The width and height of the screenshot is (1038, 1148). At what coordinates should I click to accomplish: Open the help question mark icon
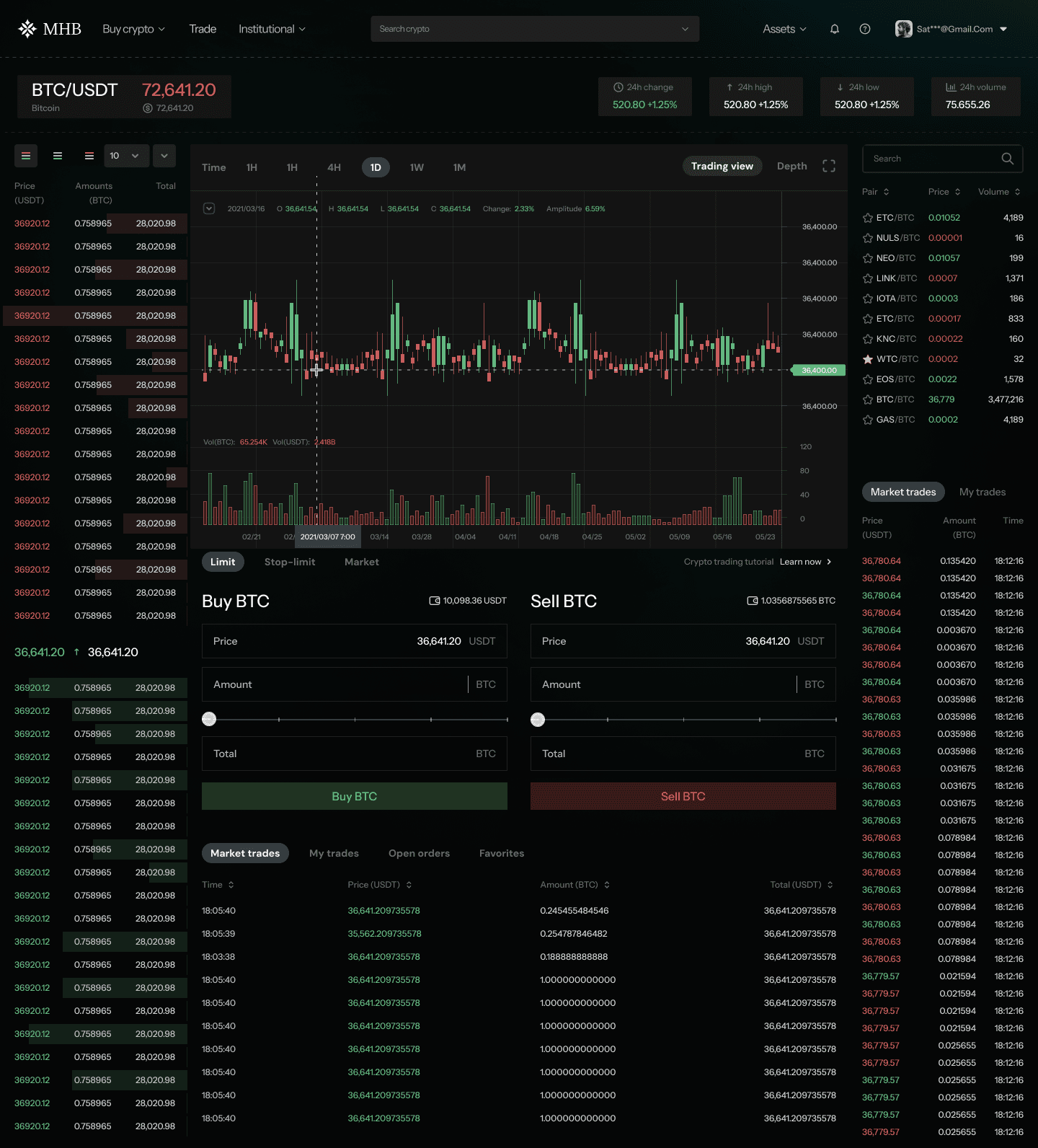point(865,29)
